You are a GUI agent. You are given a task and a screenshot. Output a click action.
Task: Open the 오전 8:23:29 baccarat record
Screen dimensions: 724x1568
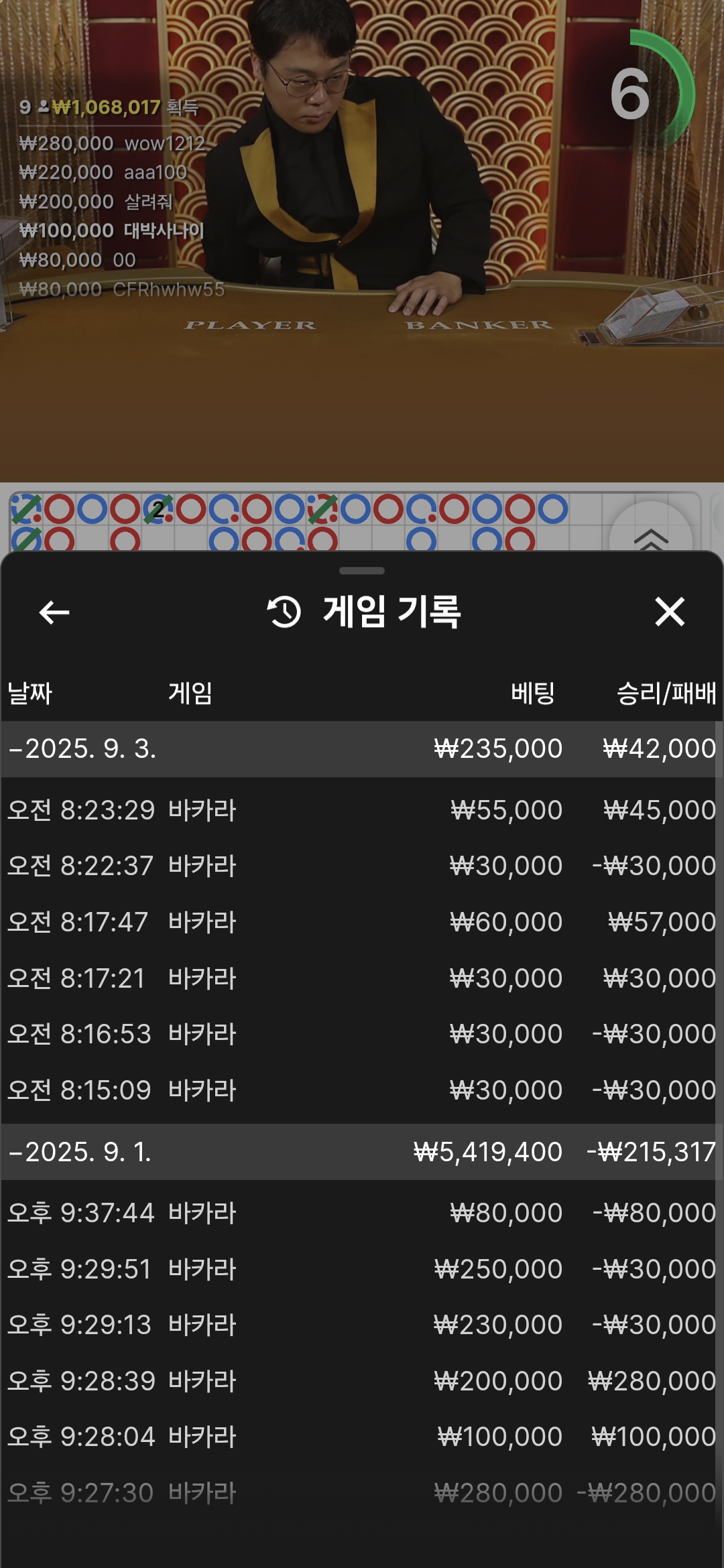pyautogui.click(x=362, y=810)
